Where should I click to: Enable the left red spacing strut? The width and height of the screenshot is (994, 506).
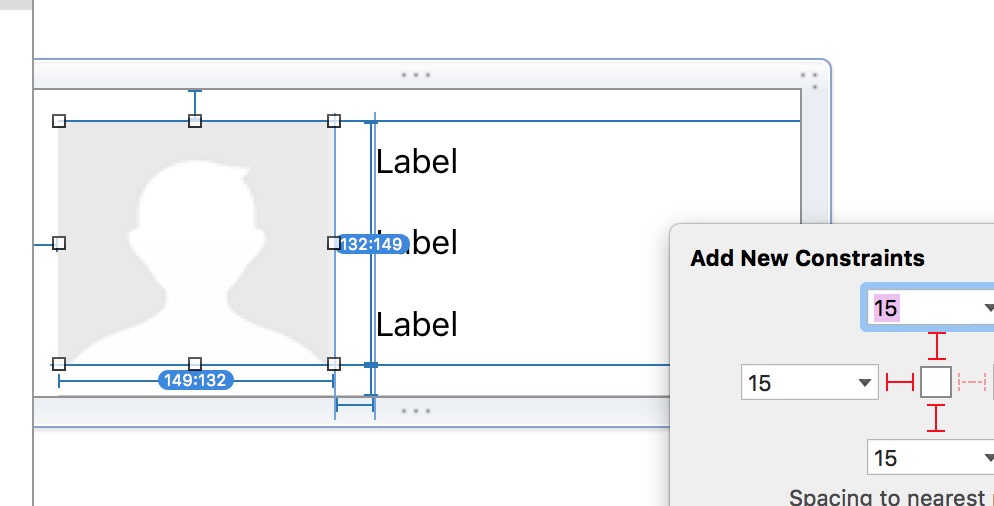tap(900, 382)
